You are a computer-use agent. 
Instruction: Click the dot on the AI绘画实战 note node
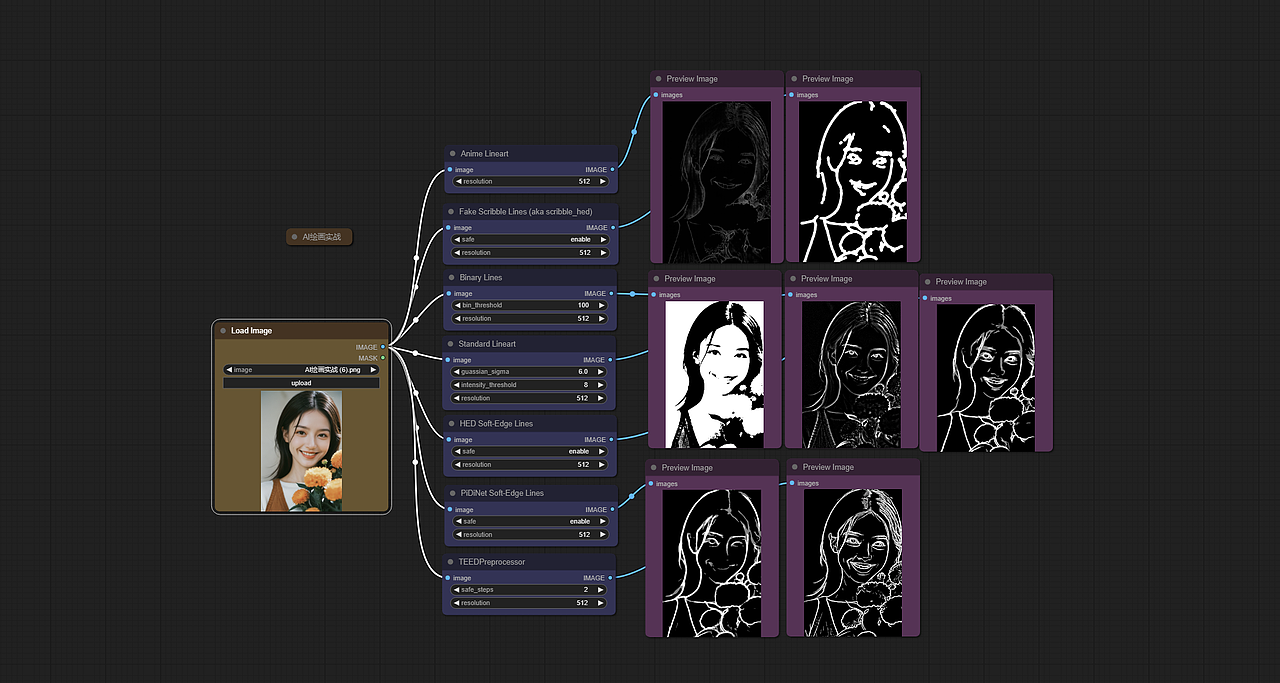(x=294, y=237)
